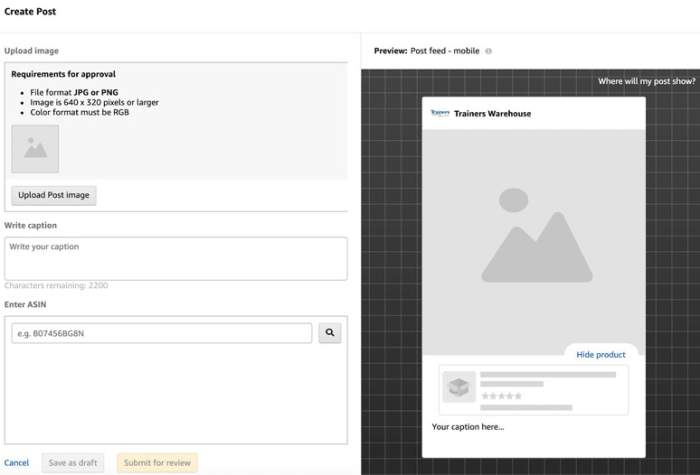Click the product box icon in preview card

(460, 388)
